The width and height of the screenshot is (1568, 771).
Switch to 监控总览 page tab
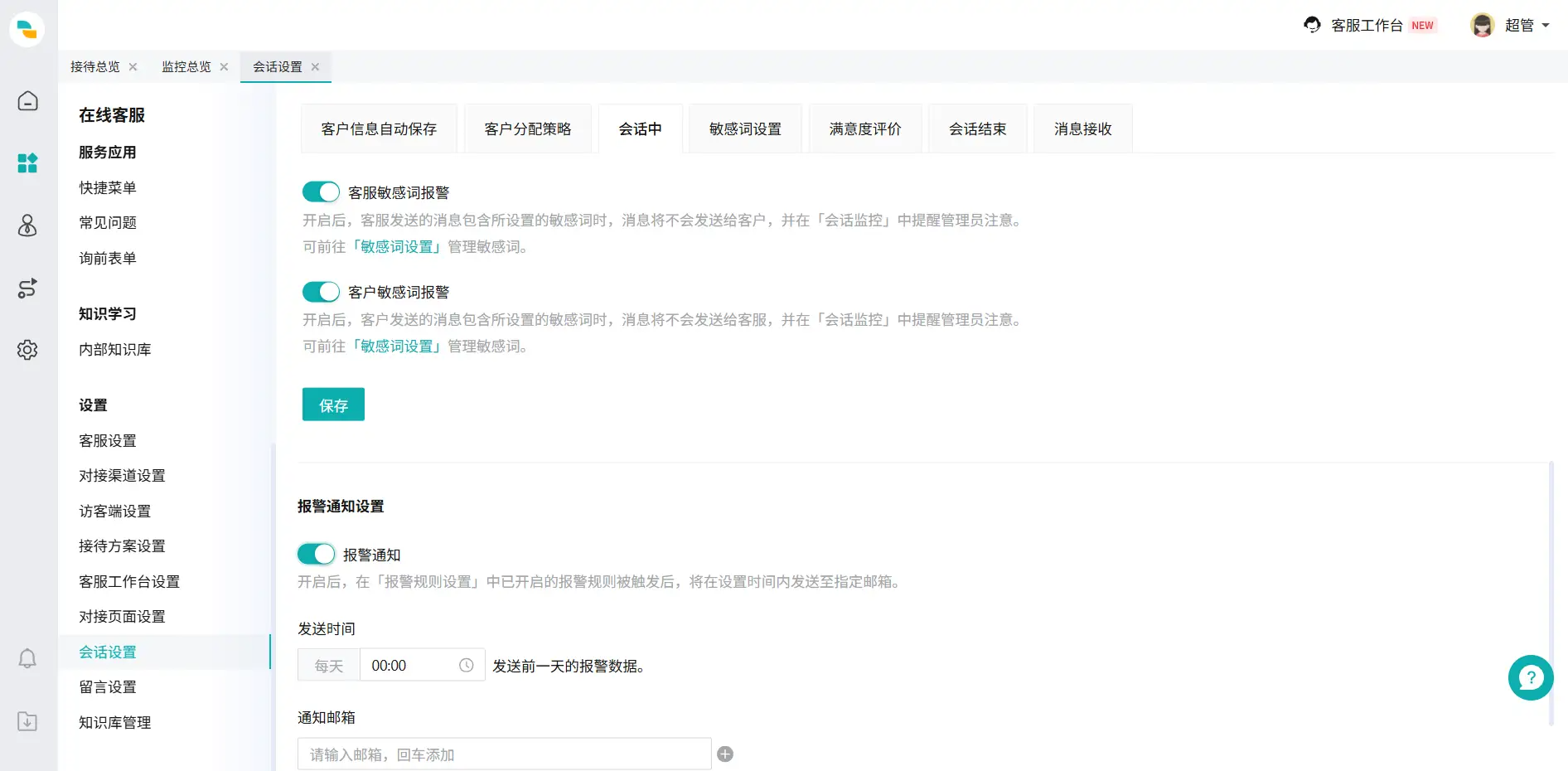pyautogui.click(x=186, y=67)
